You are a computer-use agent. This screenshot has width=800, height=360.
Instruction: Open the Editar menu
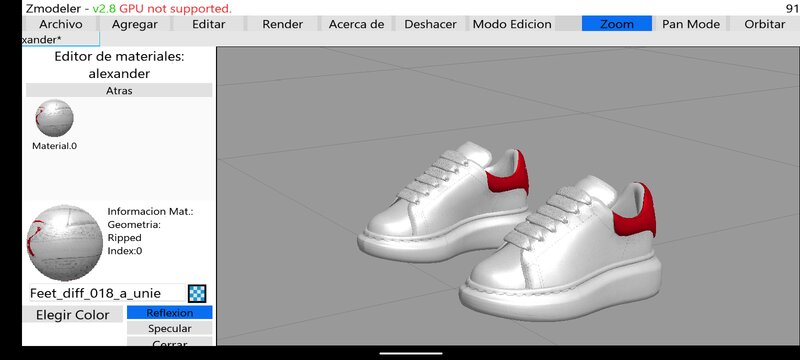coord(209,24)
